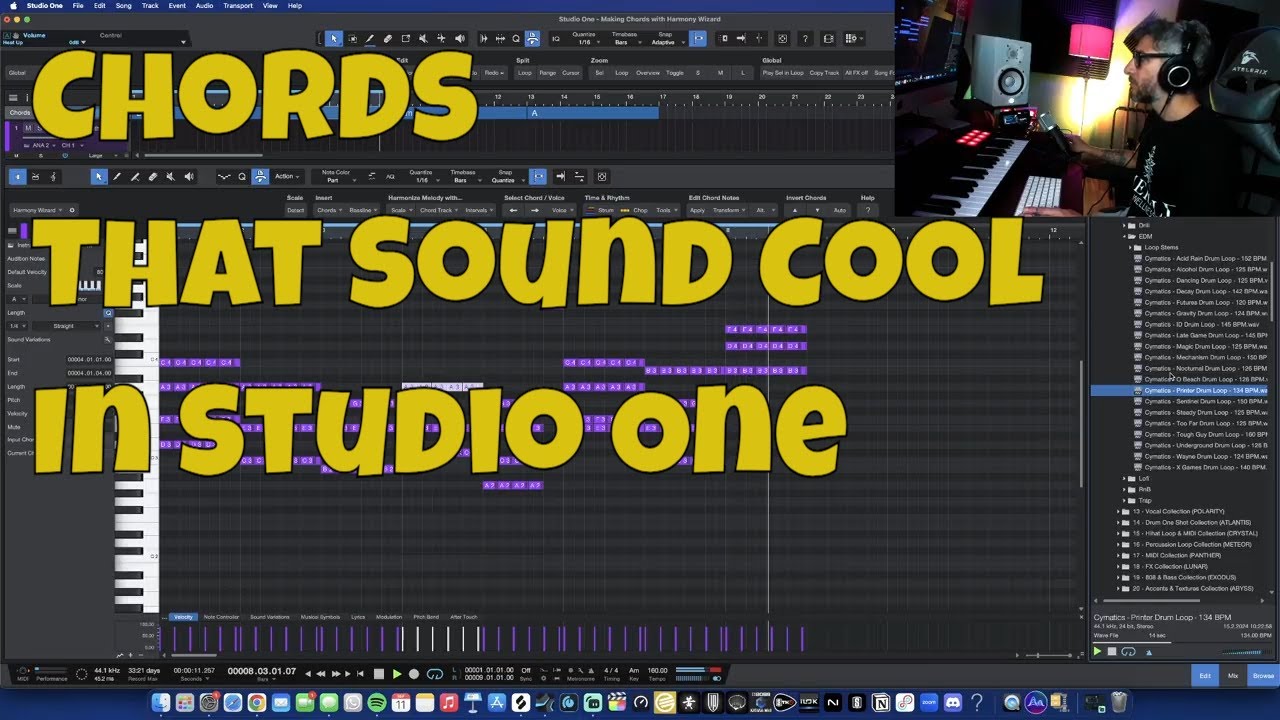Select the Listen tool in the editor toolbar
The image size is (1280, 720).
[x=188, y=177]
